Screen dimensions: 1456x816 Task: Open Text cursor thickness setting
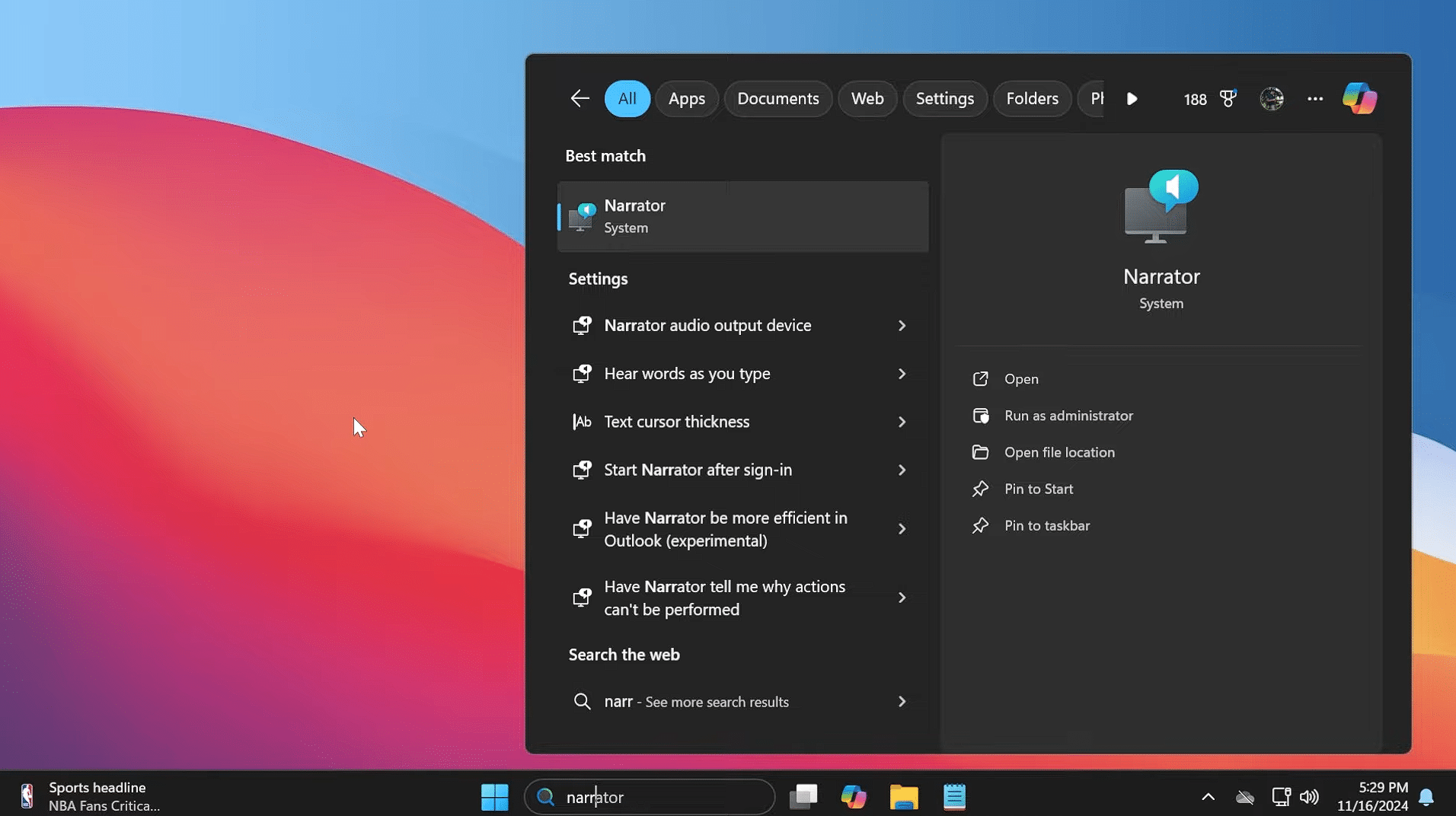[742, 422]
